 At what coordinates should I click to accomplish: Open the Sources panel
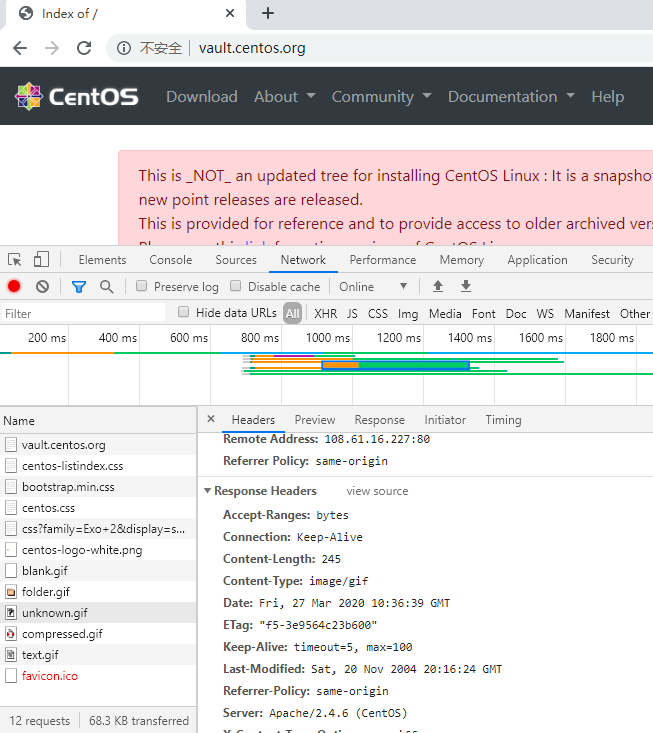(236, 260)
